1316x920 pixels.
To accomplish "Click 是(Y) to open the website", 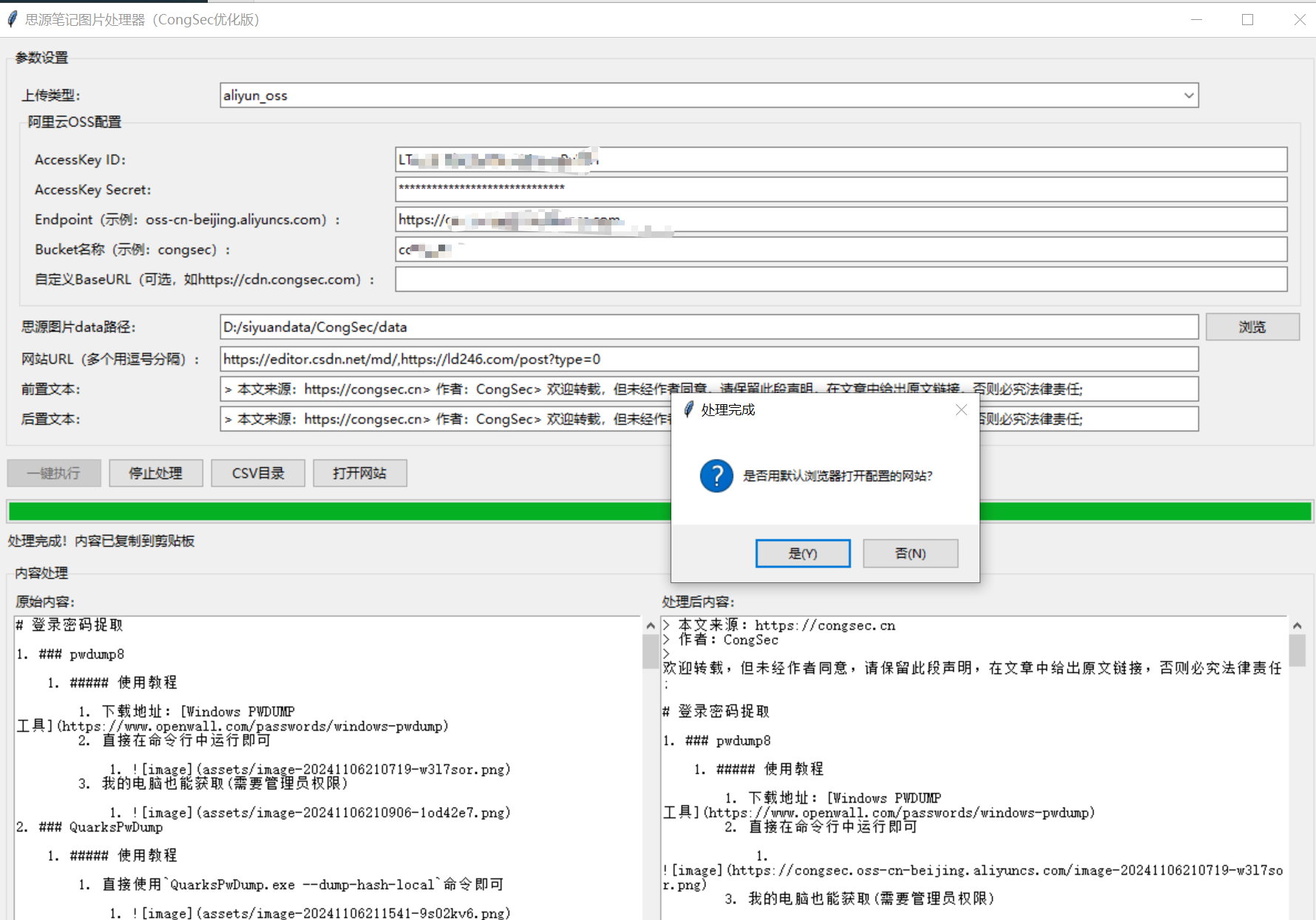I will (x=803, y=553).
